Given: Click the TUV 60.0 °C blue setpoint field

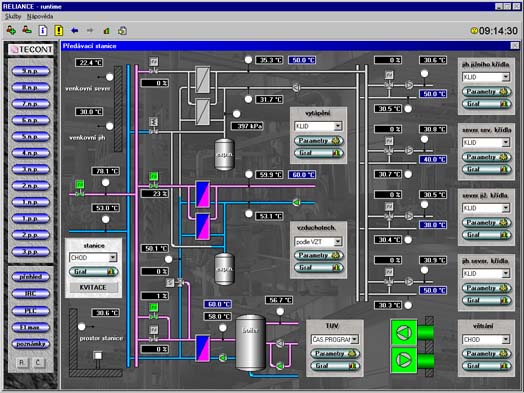Looking at the screenshot, I should tap(218, 304).
